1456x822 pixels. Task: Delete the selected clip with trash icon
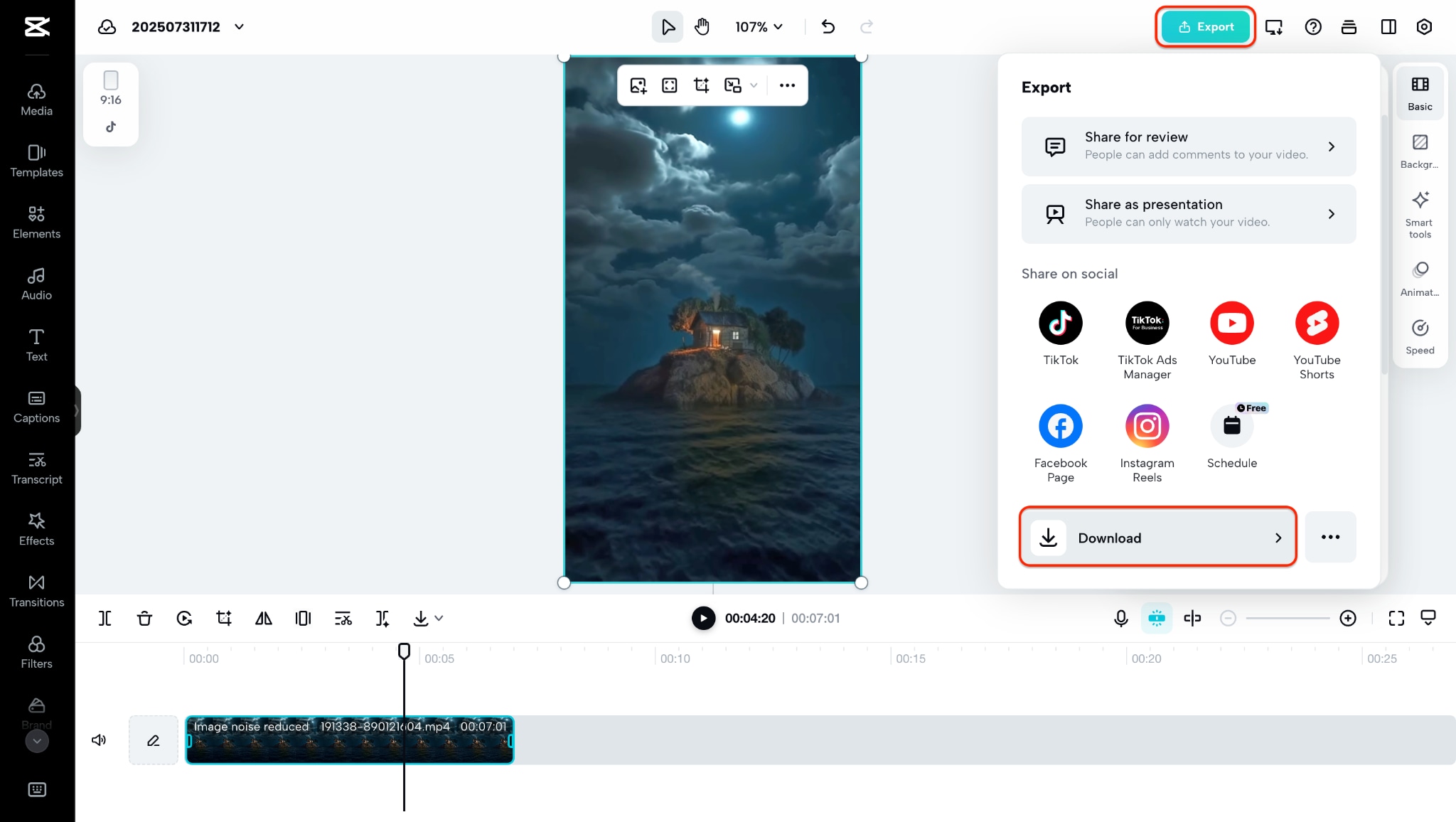click(x=144, y=619)
